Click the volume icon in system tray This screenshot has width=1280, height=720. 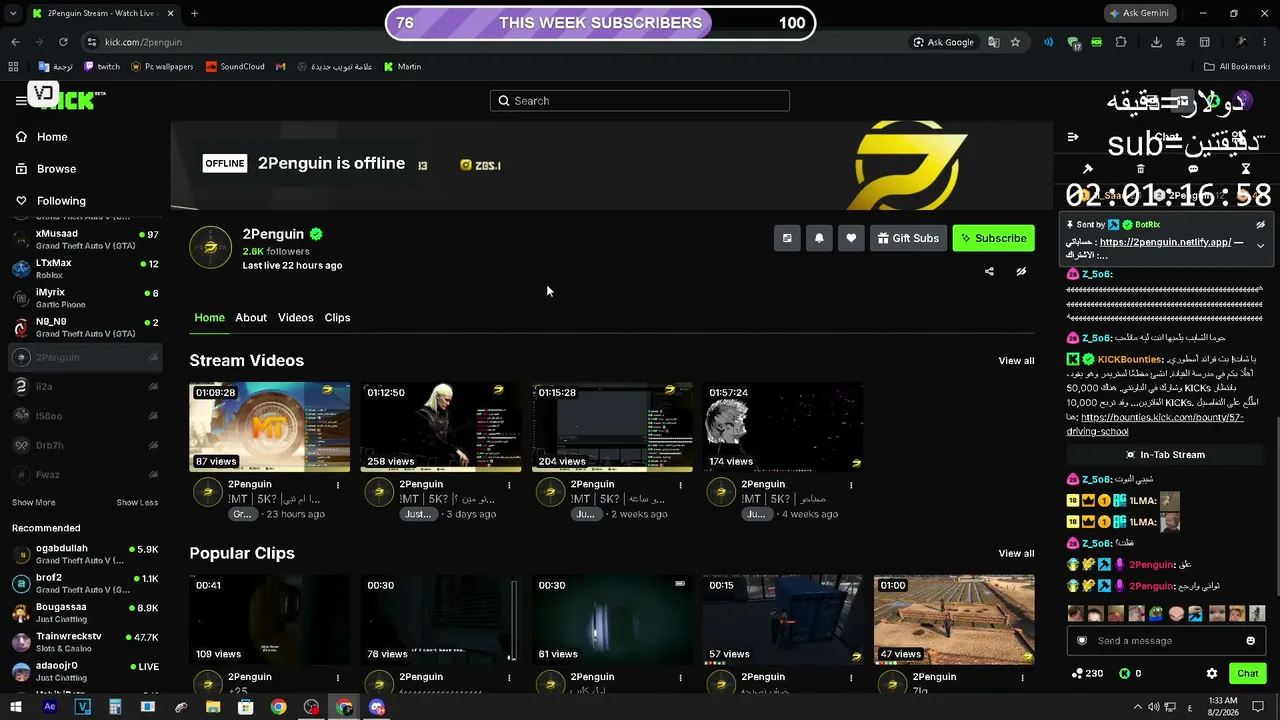[x=1154, y=708]
